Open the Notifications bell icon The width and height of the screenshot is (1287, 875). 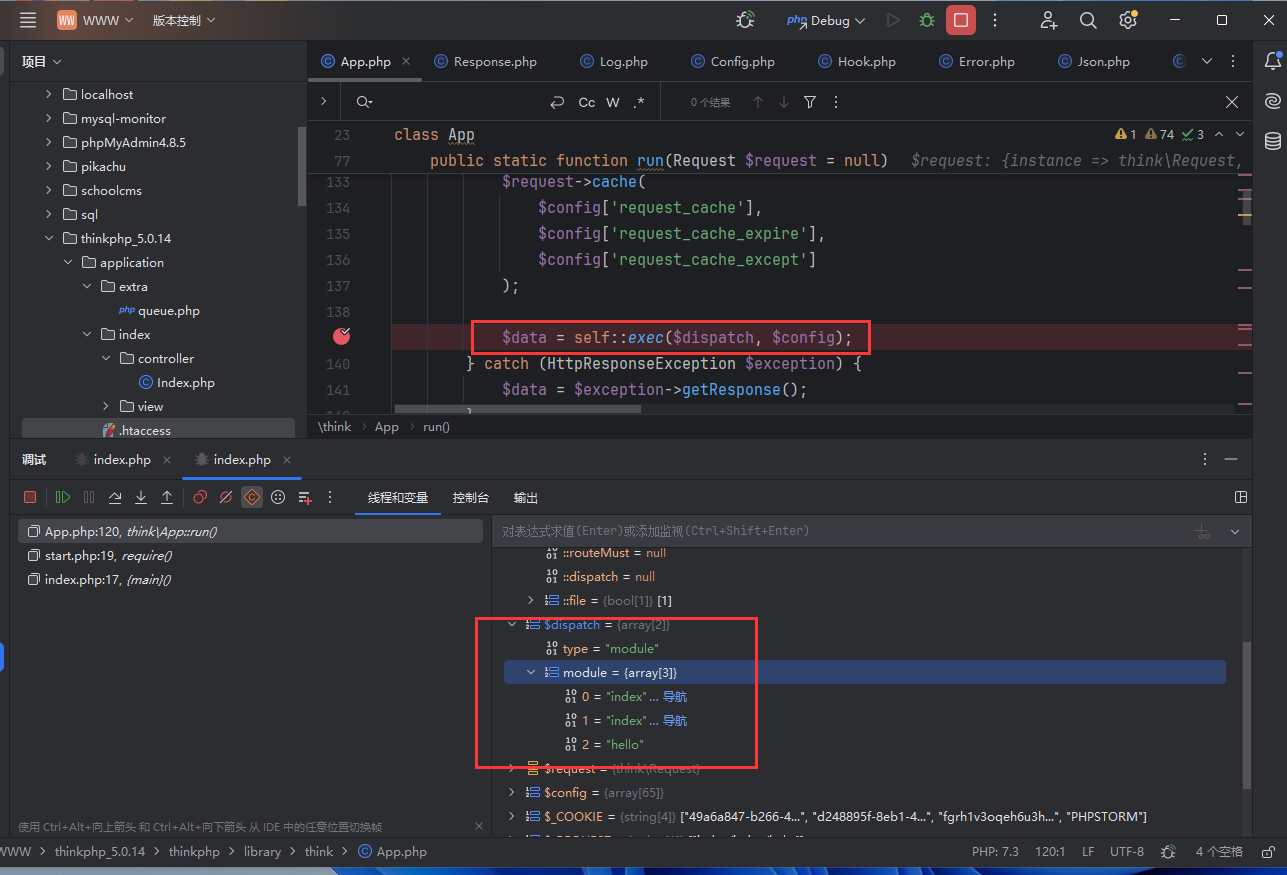tap(1272, 61)
